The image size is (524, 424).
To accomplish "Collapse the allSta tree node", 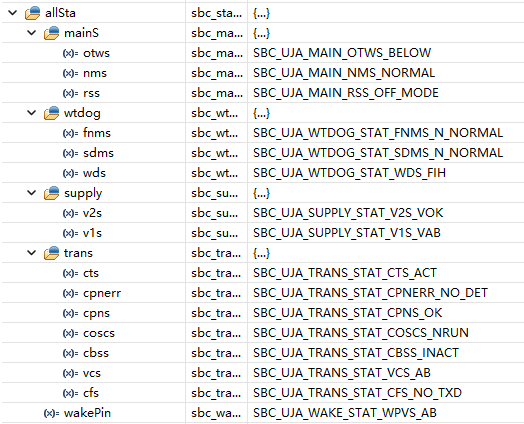I will tap(13, 13).
